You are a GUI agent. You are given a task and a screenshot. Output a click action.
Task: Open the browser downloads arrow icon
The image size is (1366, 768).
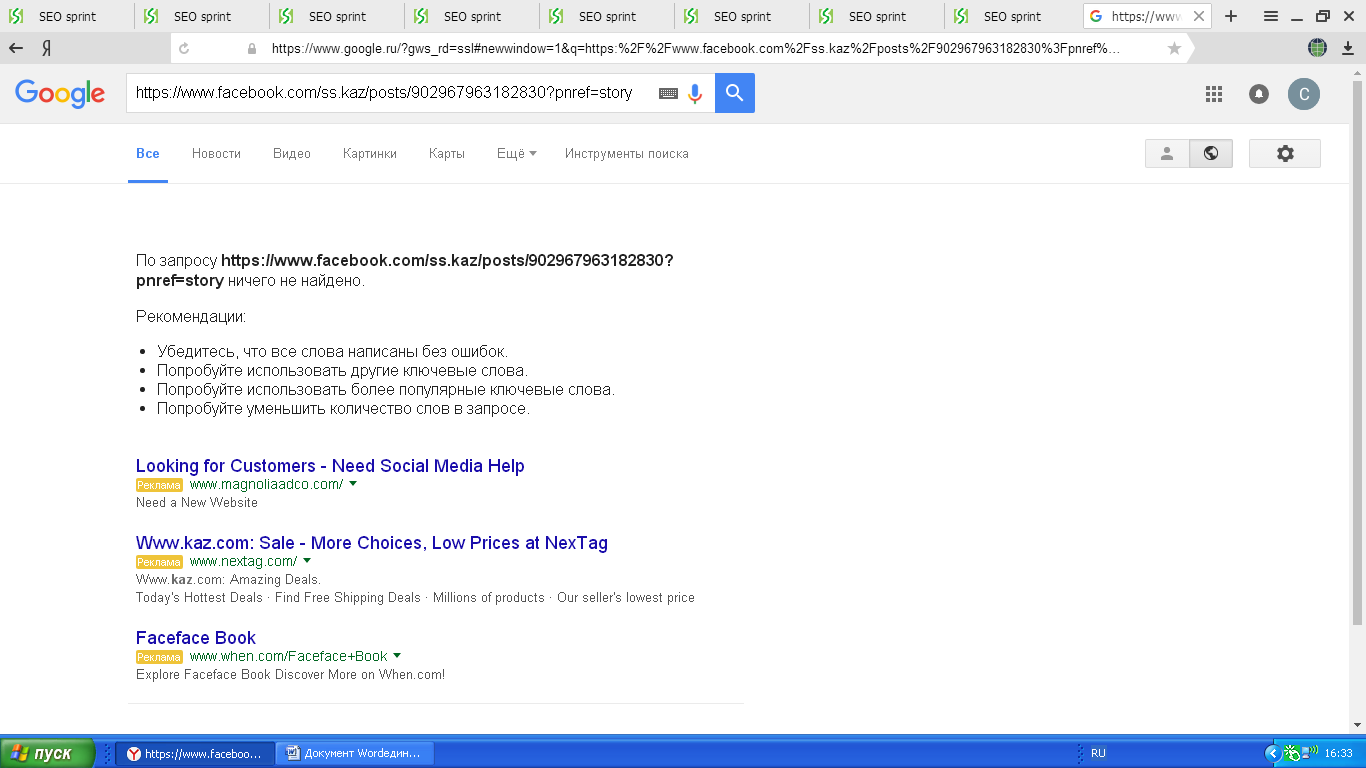[x=1347, y=48]
